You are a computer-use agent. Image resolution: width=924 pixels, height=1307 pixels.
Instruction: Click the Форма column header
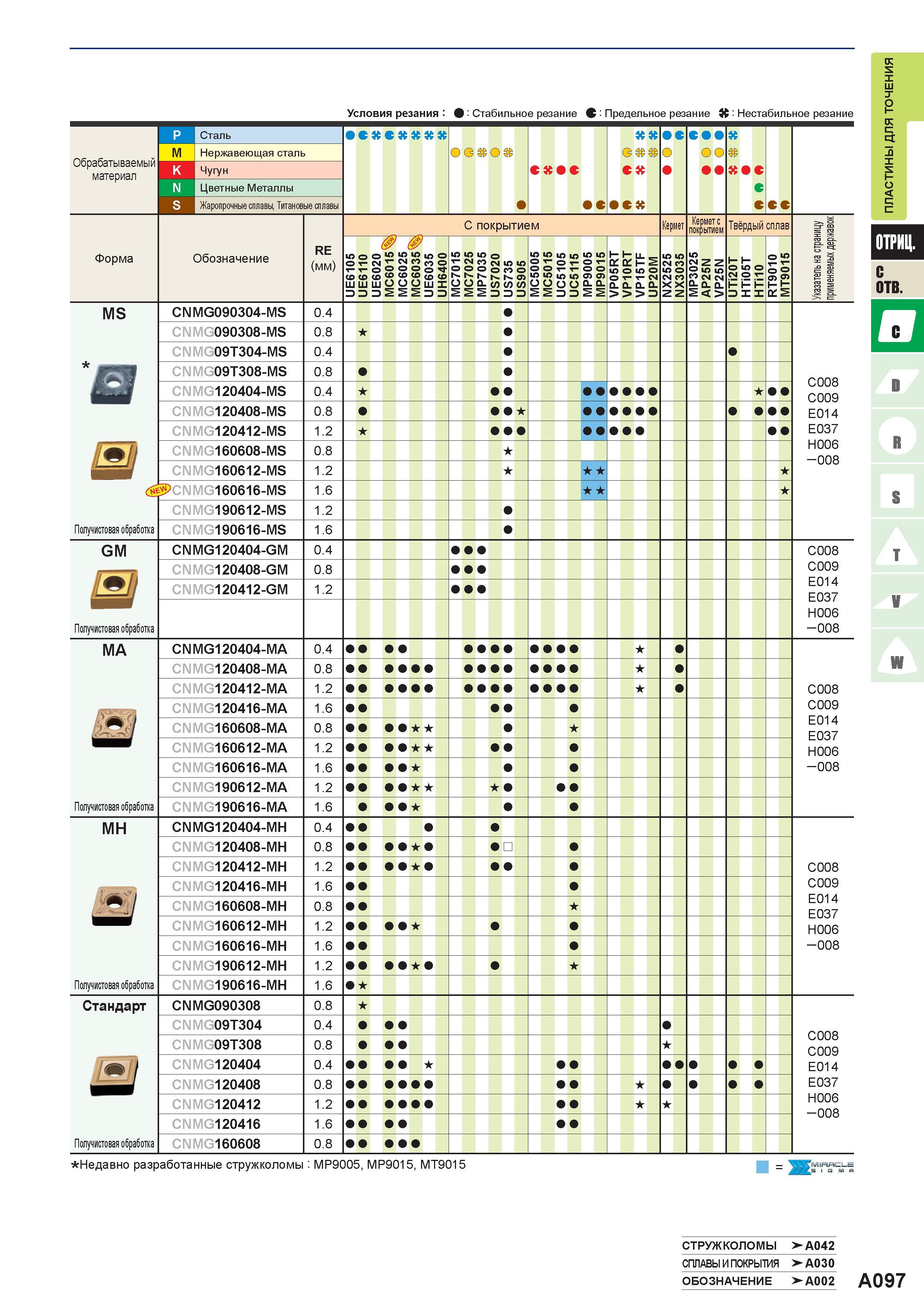(x=114, y=259)
